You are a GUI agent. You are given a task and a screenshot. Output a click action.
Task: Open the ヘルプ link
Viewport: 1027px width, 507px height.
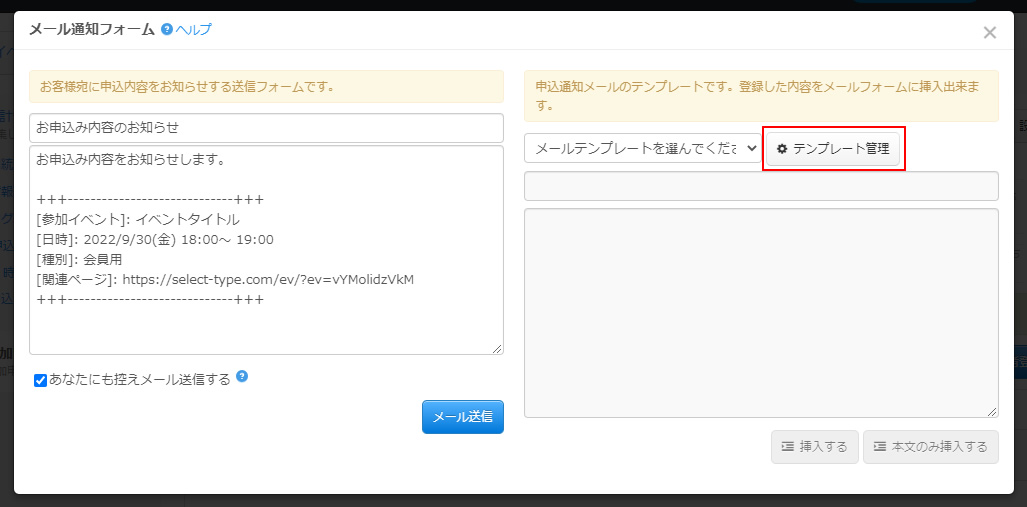[x=193, y=30]
